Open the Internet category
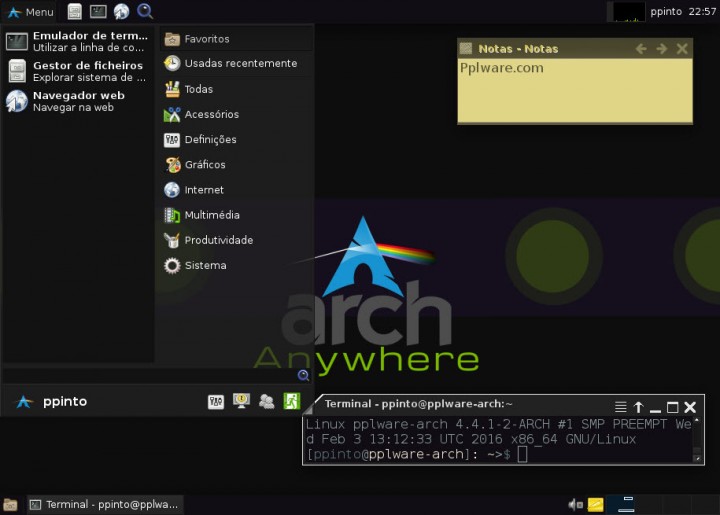720x515 pixels. pyautogui.click(x=237, y=190)
